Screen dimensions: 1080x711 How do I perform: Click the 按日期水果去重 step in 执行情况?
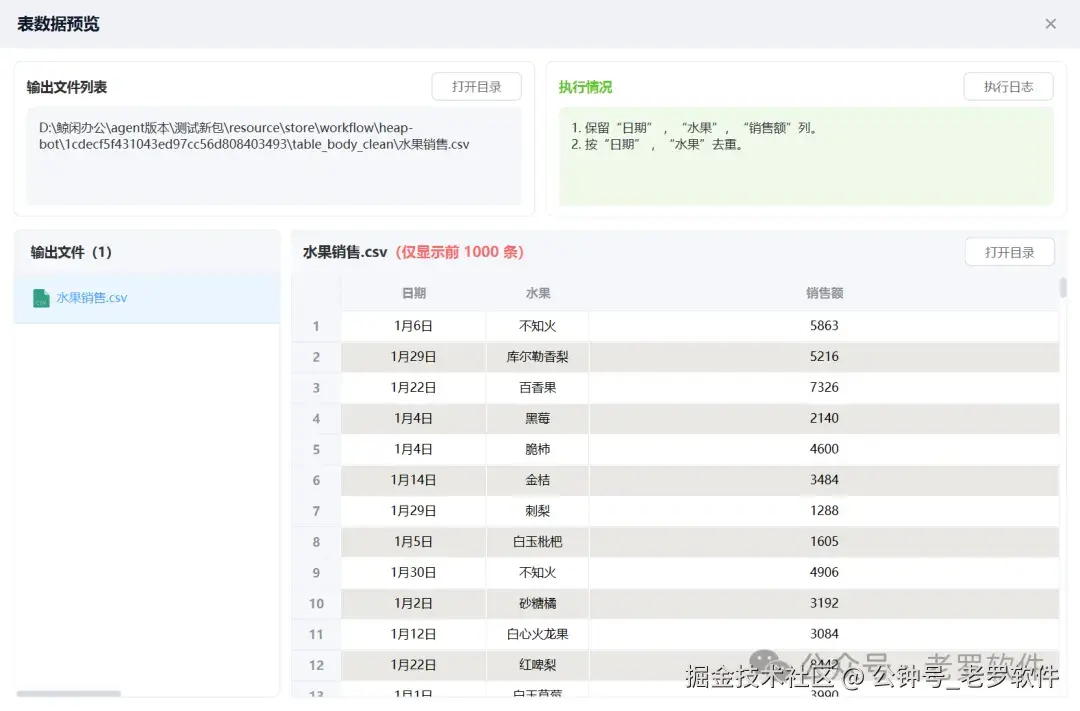point(657,145)
